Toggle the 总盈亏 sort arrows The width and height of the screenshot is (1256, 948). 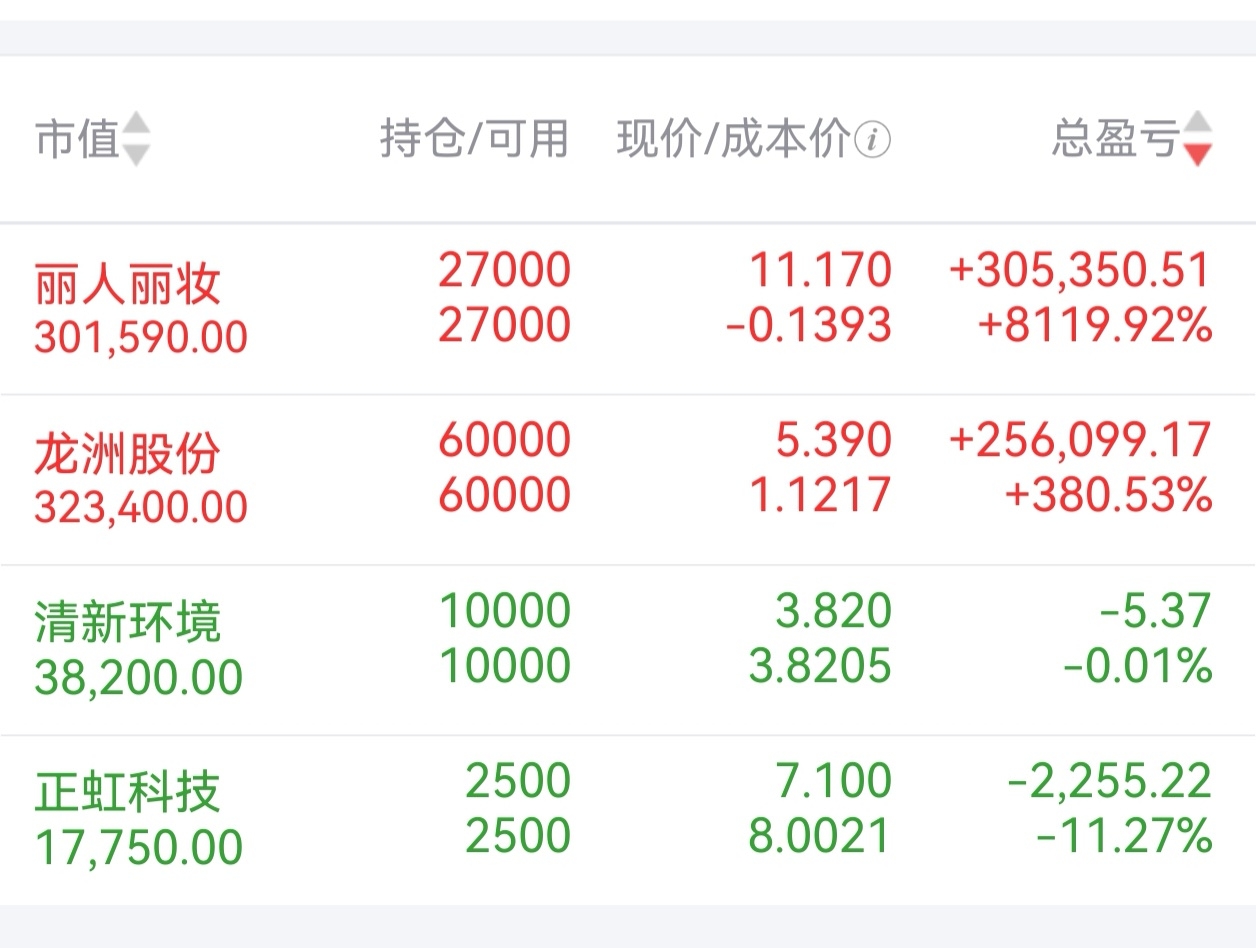click(x=1197, y=139)
